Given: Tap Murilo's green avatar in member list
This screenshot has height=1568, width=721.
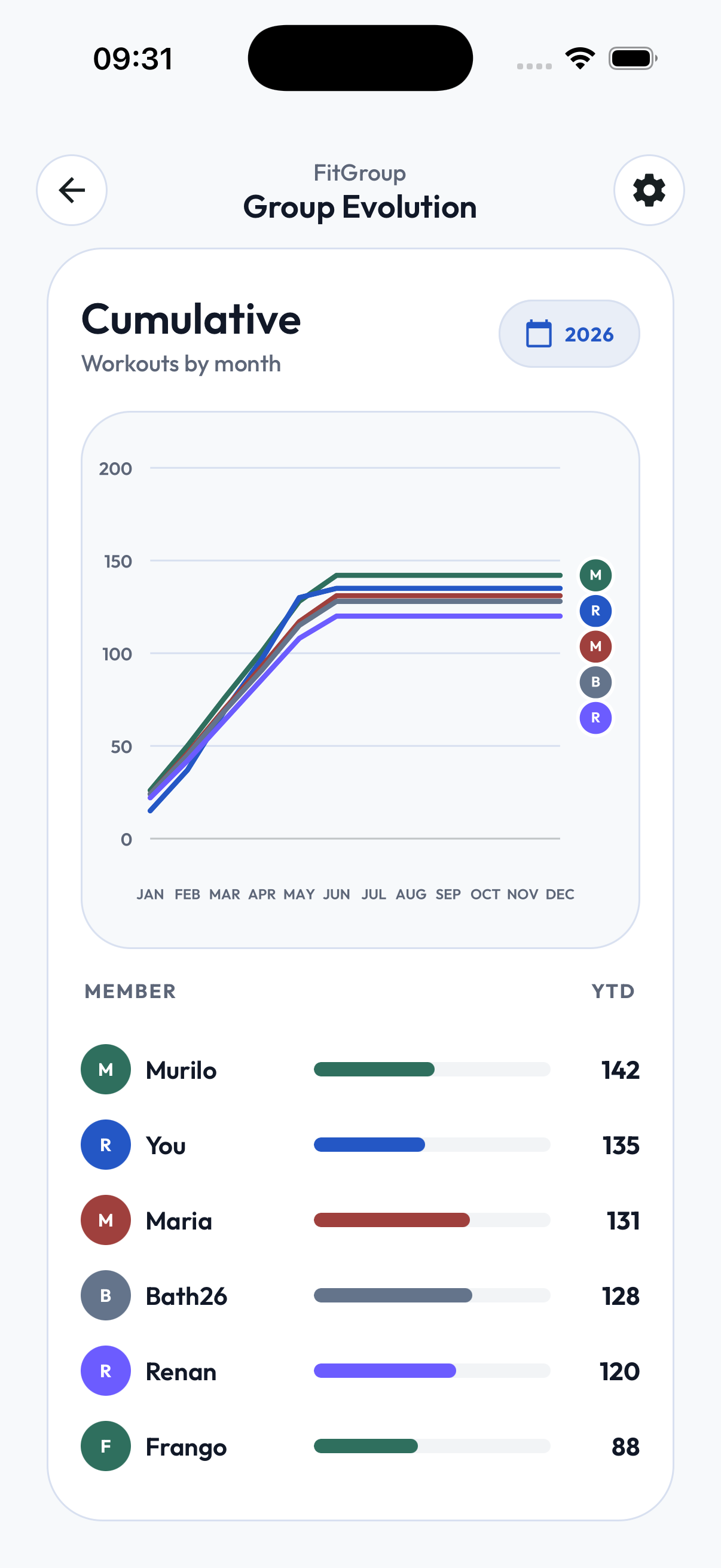Looking at the screenshot, I should (x=106, y=1069).
